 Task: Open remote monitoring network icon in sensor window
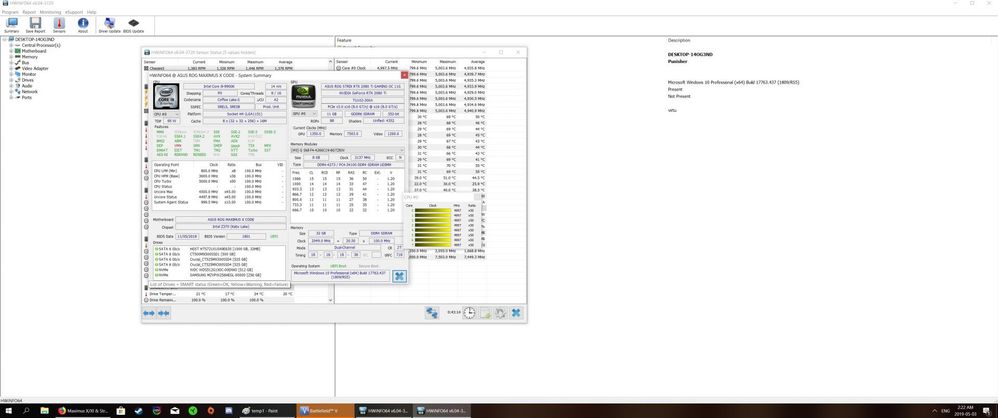432,312
